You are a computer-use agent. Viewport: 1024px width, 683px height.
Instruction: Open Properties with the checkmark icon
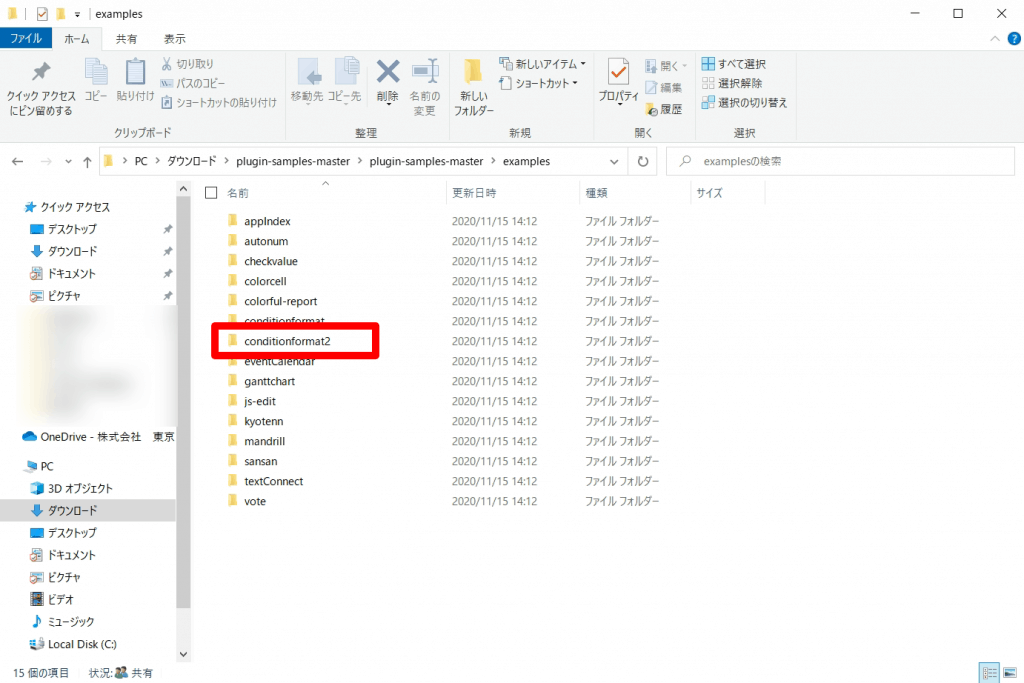tap(618, 74)
